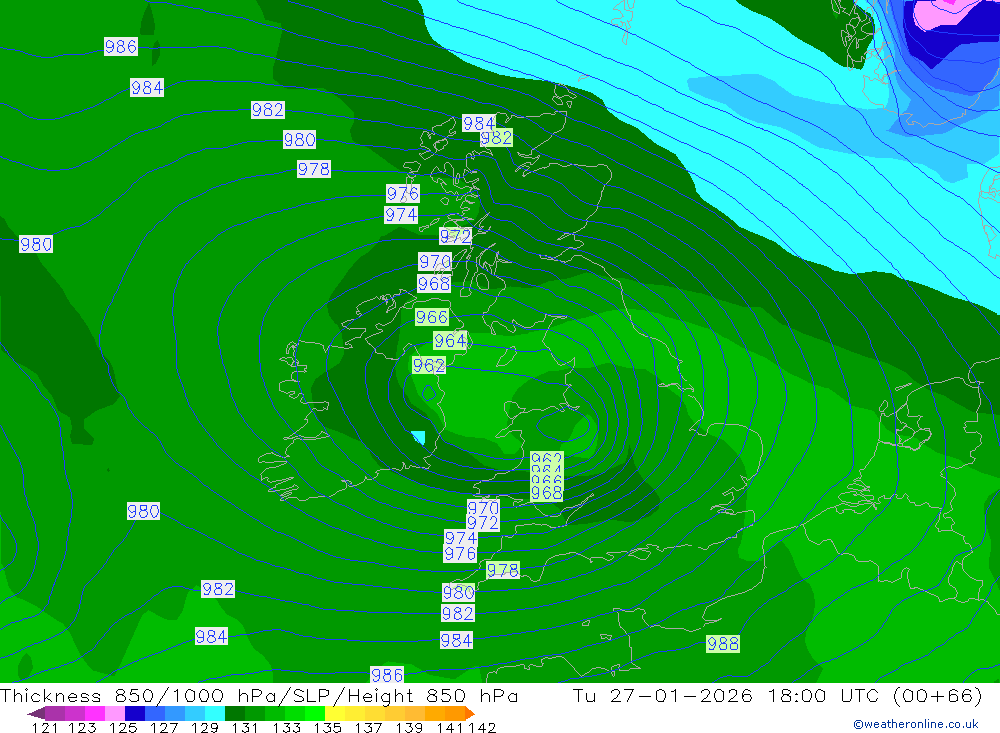Pick the dark blue legend swatch above 126

click(x=135, y=713)
